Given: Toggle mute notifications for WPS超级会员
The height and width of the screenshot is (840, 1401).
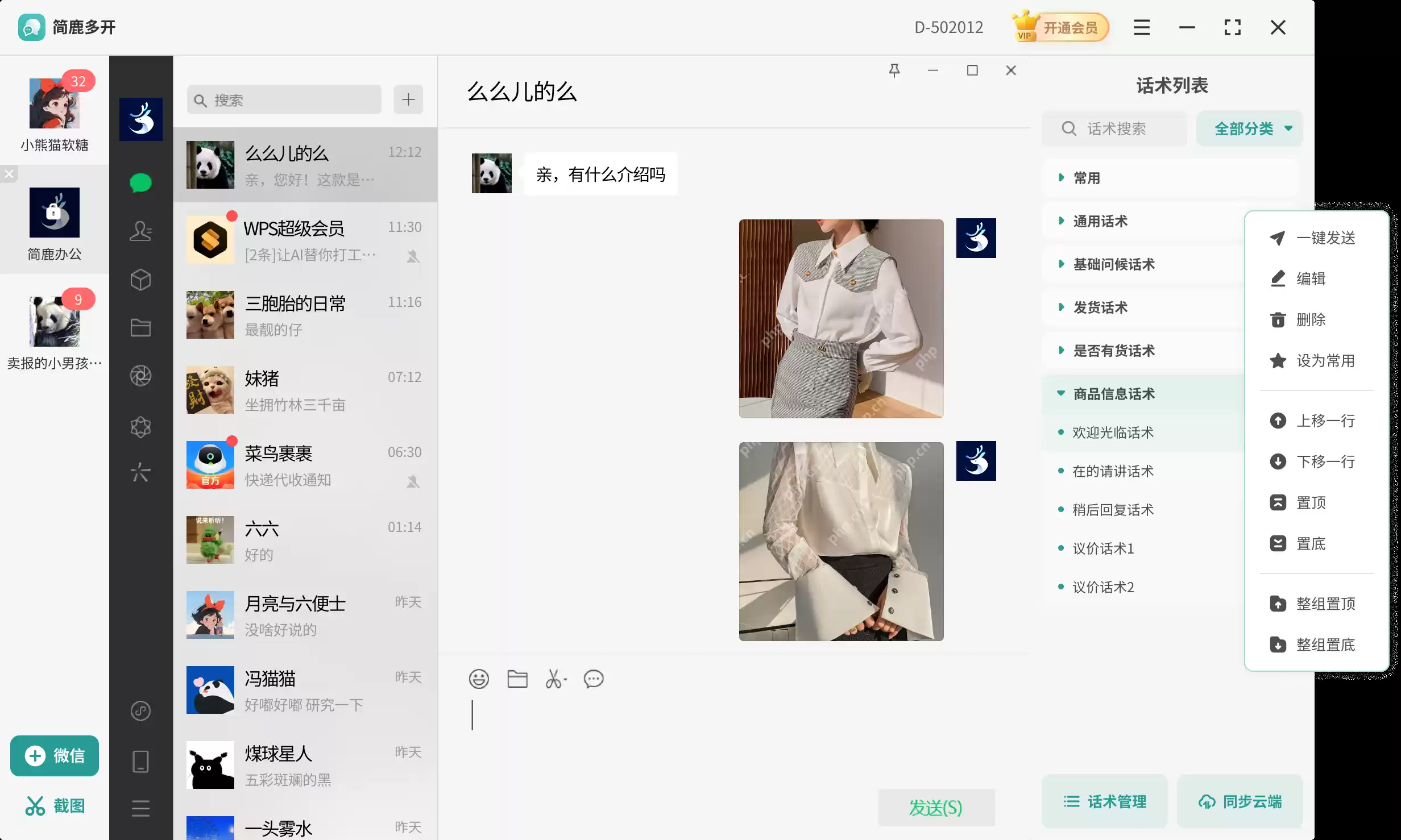Looking at the screenshot, I should point(413,257).
